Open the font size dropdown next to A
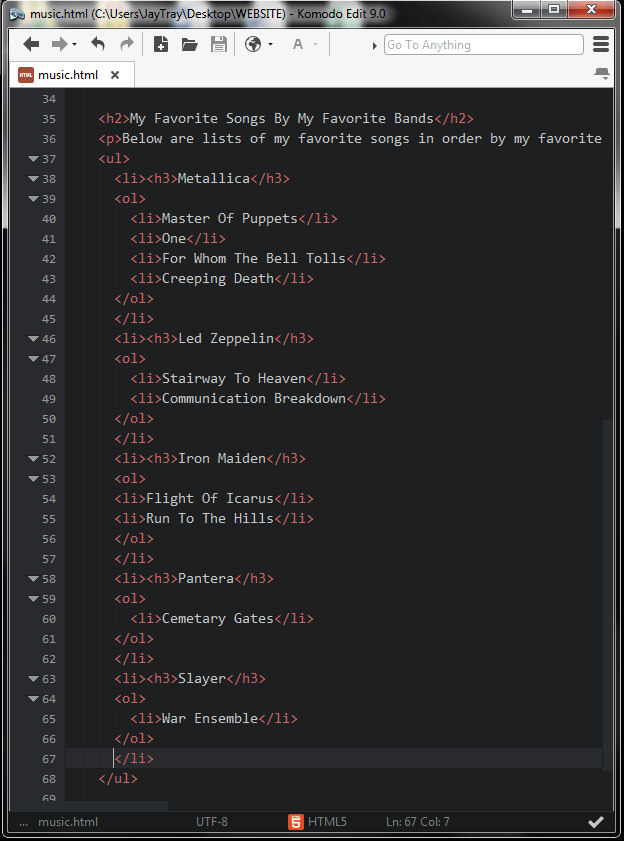This screenshot has width=624, height=841. (315, 44)
